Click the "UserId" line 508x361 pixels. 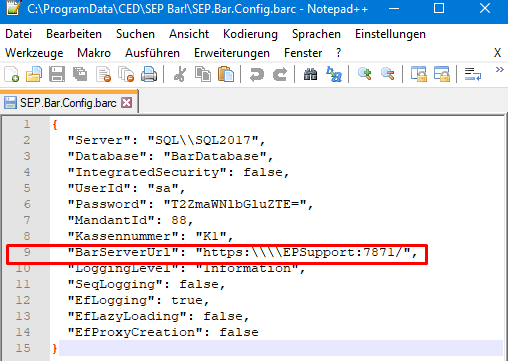pyautogui.click(x=126, y=188)
